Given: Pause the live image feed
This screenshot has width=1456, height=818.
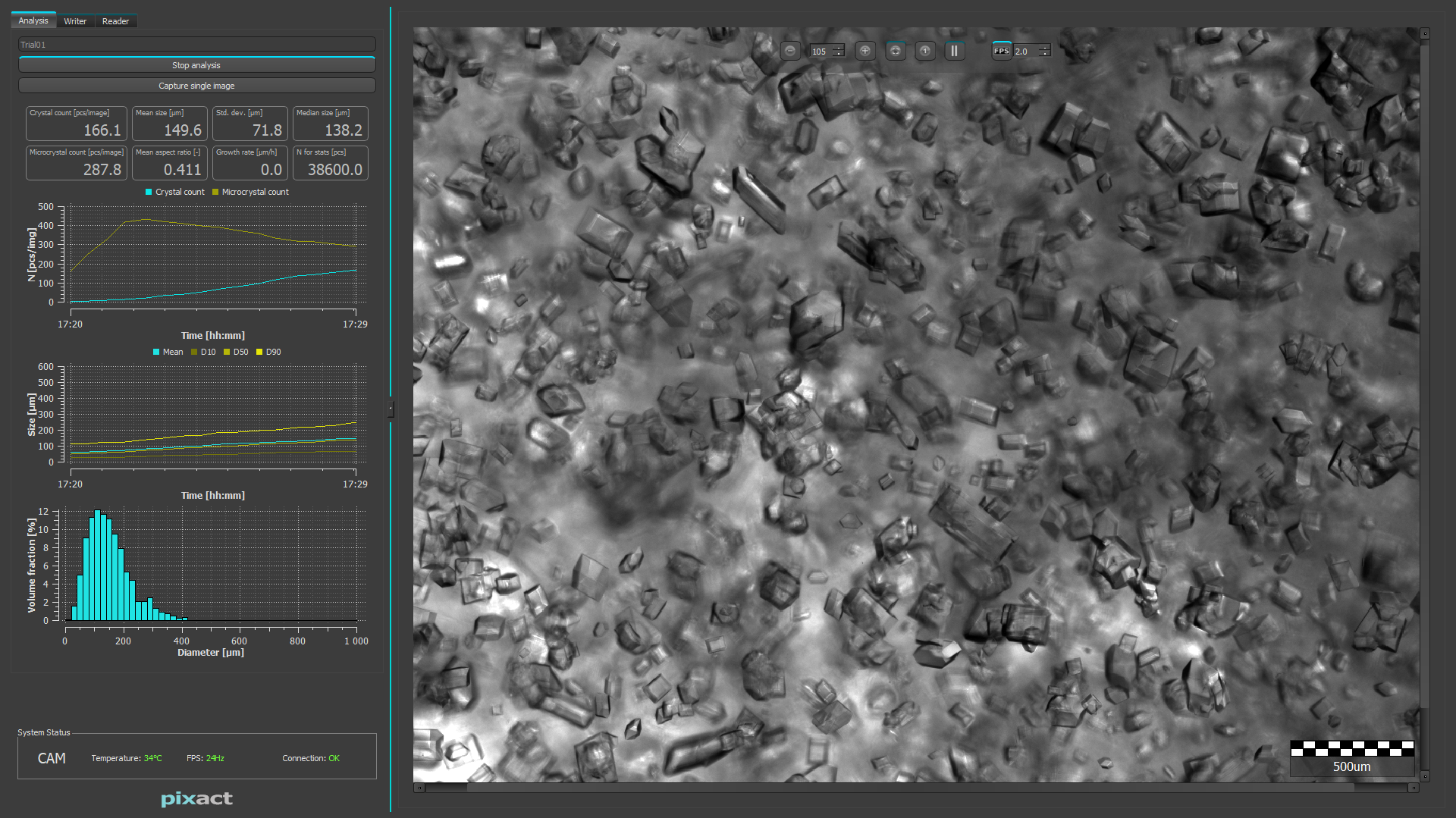Looking at the screenshot, I should pos(954,51).
